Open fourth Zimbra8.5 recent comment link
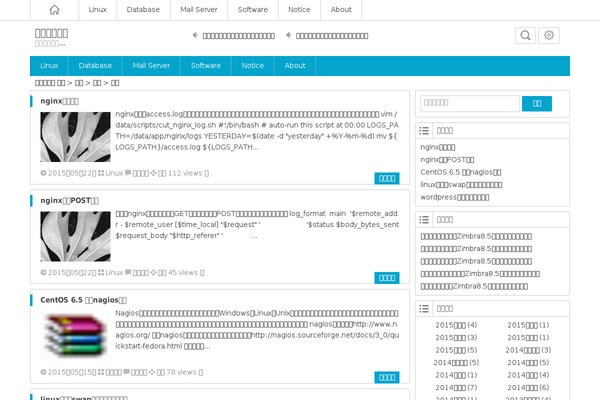This screenshot has width=600, height=400. pyautogui.click(x=480, y=274)
